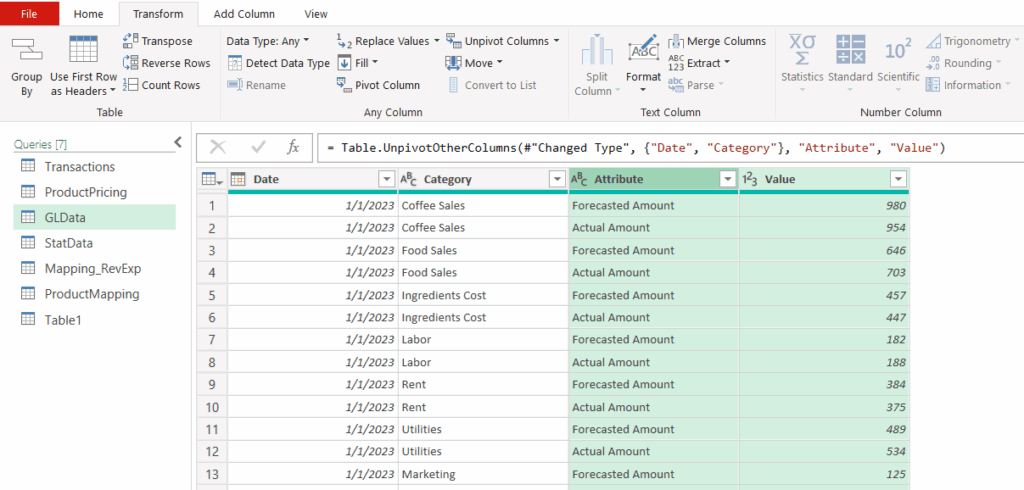Click the Value cell 534
Image resolution: width=1024 pixels, height=490 pixels.
pyautogui.click(x=824, y=451)
